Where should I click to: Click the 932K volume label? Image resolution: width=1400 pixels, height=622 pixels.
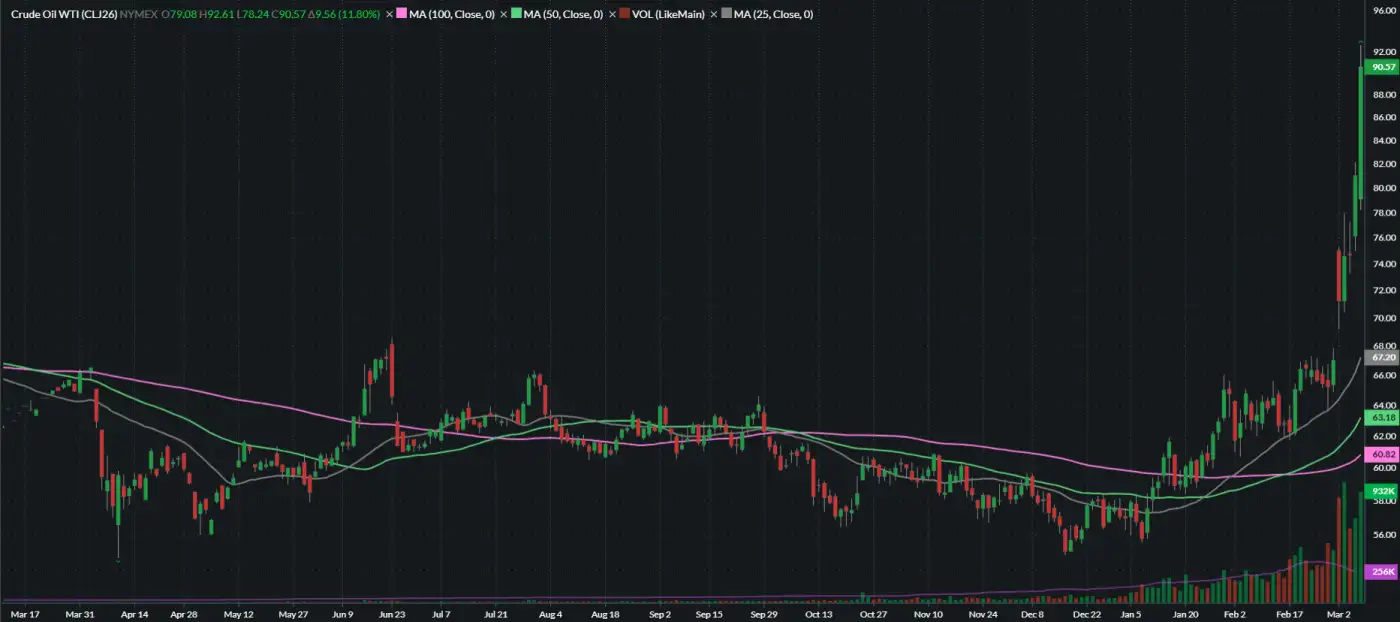coord(1384,491)
